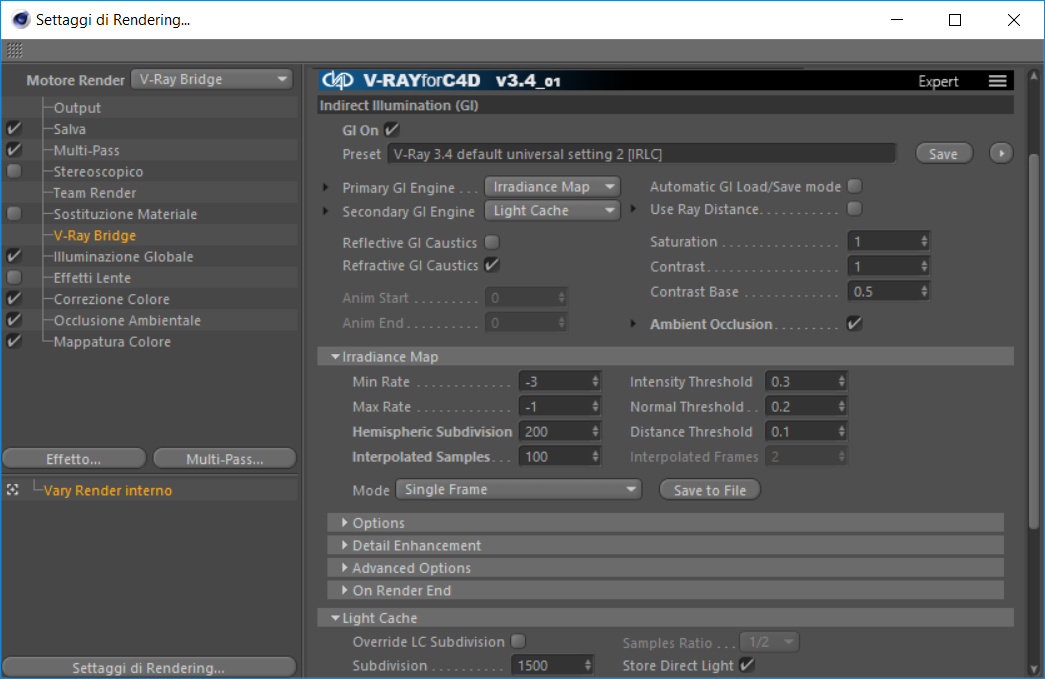Click the round arrow button next to Save
The image size is (1045, 679).
1000,153
